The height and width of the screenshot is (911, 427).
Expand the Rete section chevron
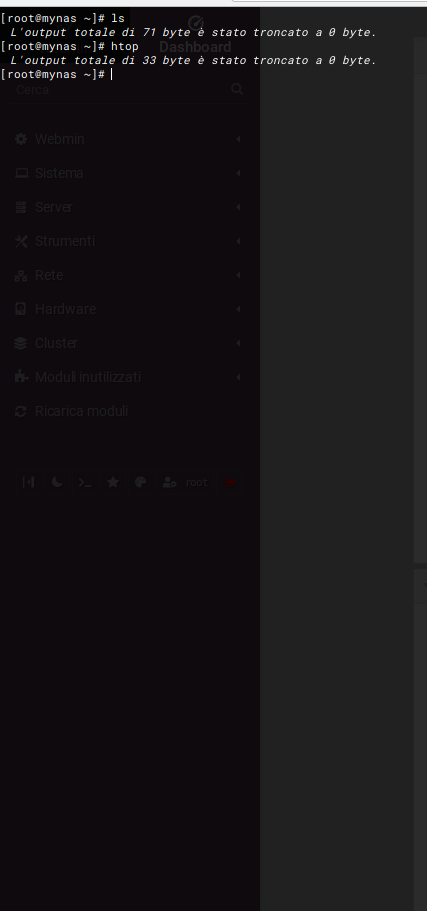pyautogui.click(x=238, y=275)
